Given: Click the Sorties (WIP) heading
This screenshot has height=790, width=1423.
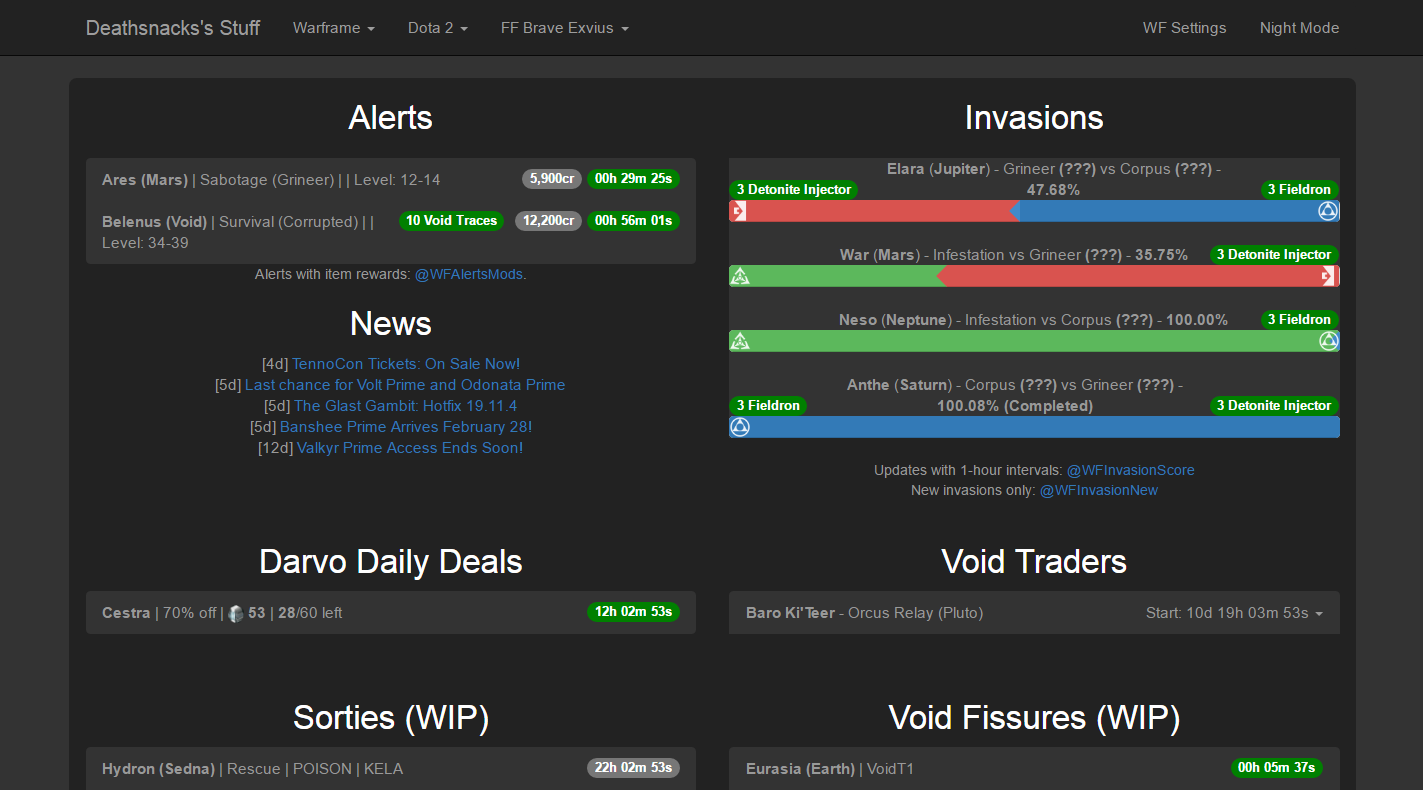Looking at the screenshot, I should pos(391,718).
